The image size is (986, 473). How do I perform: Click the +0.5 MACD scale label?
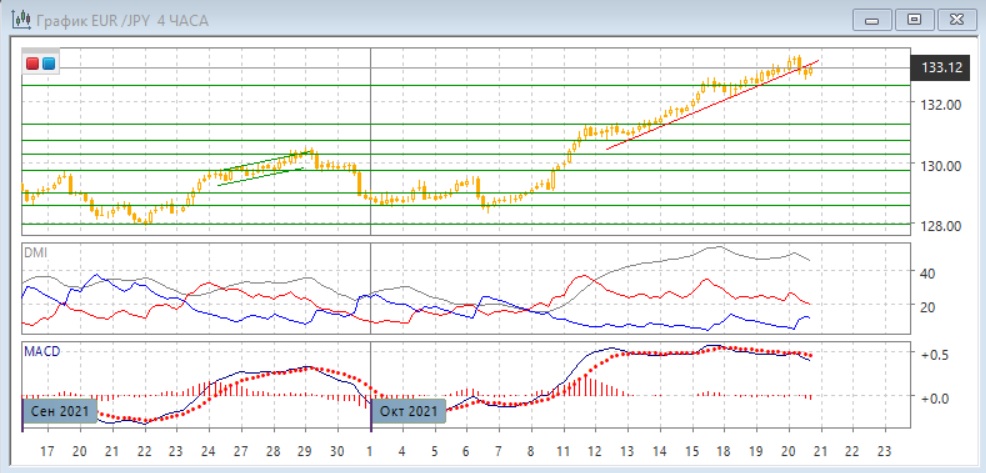coord(933,355)
